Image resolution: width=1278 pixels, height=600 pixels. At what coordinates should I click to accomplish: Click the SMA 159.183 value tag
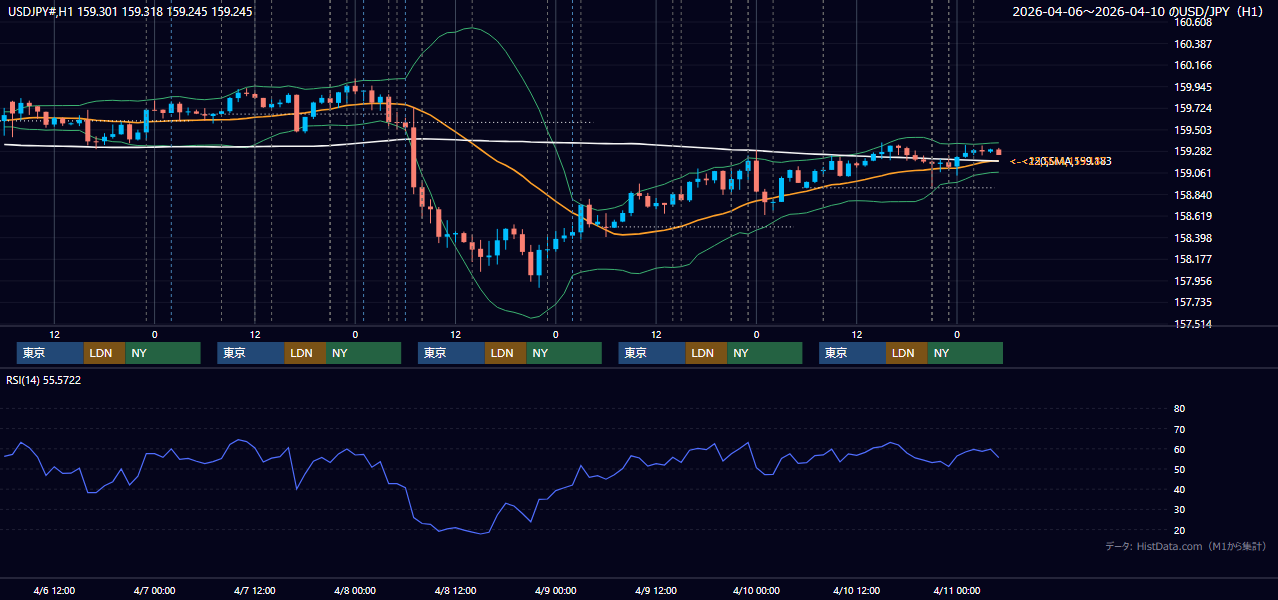pyautogui.click(x=1061, y=161)
